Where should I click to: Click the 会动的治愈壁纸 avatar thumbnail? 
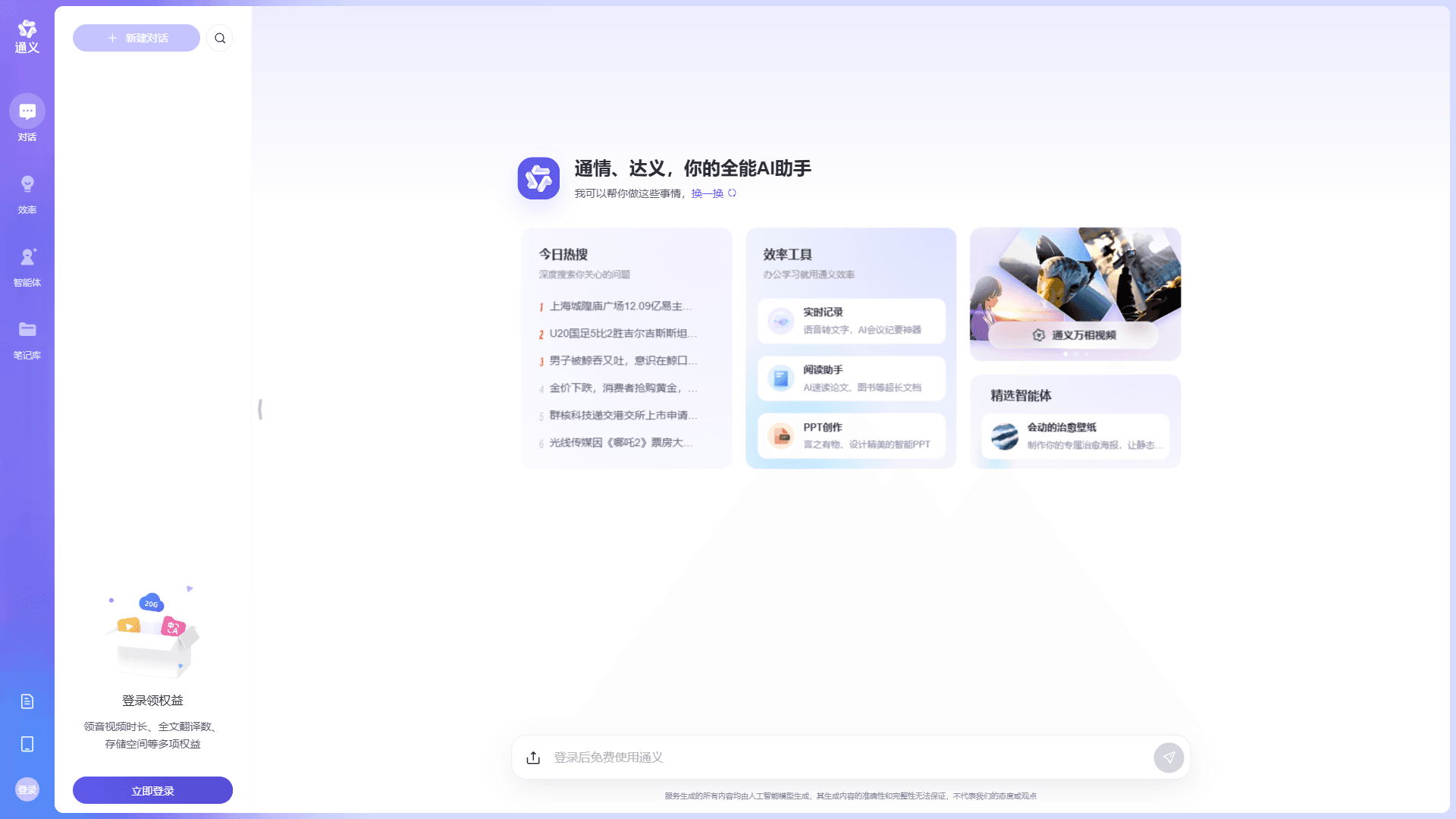(x=1005, y=436)
